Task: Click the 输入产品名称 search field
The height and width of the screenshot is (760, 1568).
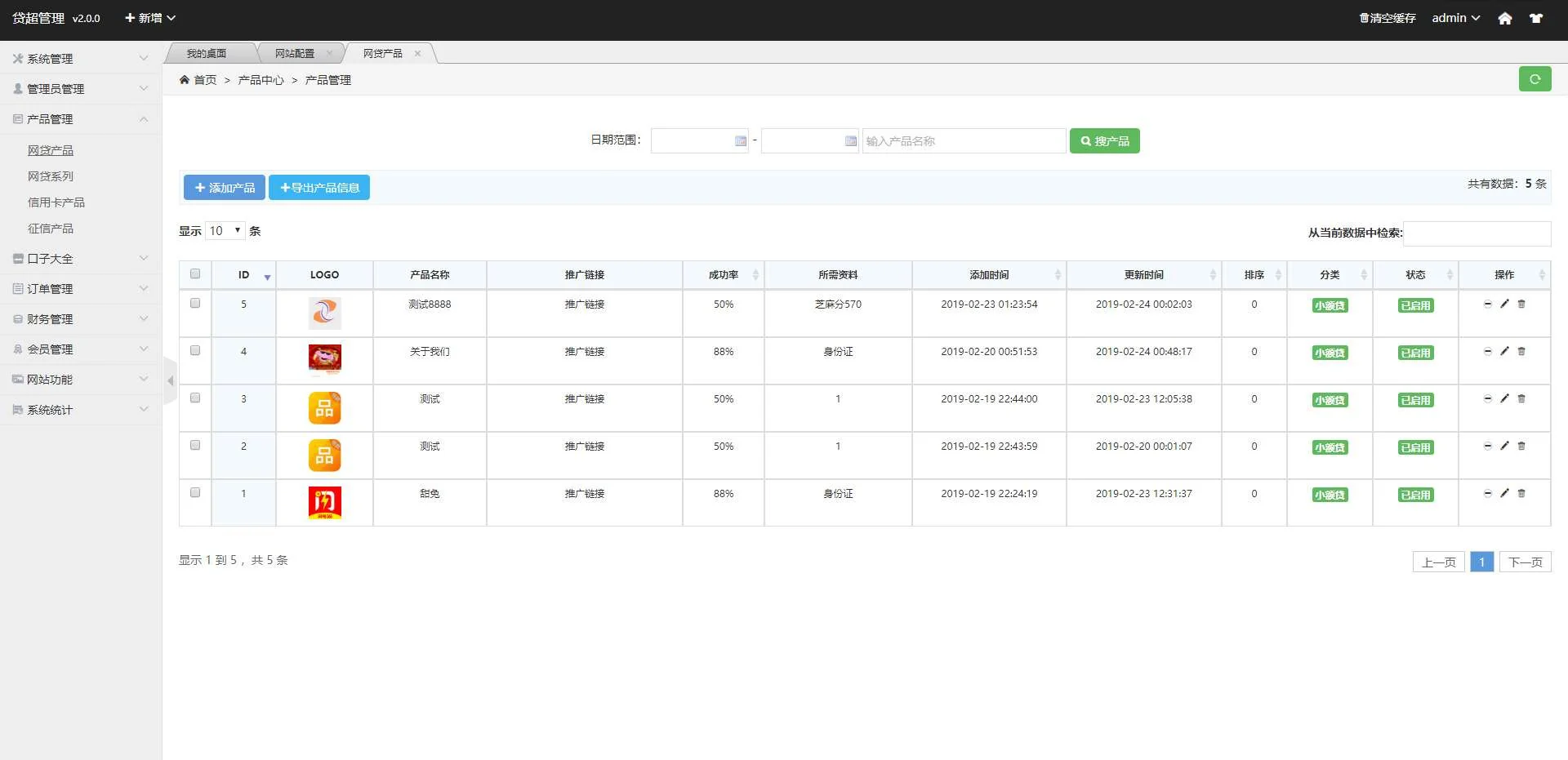Action: click(x=964, y=141)
